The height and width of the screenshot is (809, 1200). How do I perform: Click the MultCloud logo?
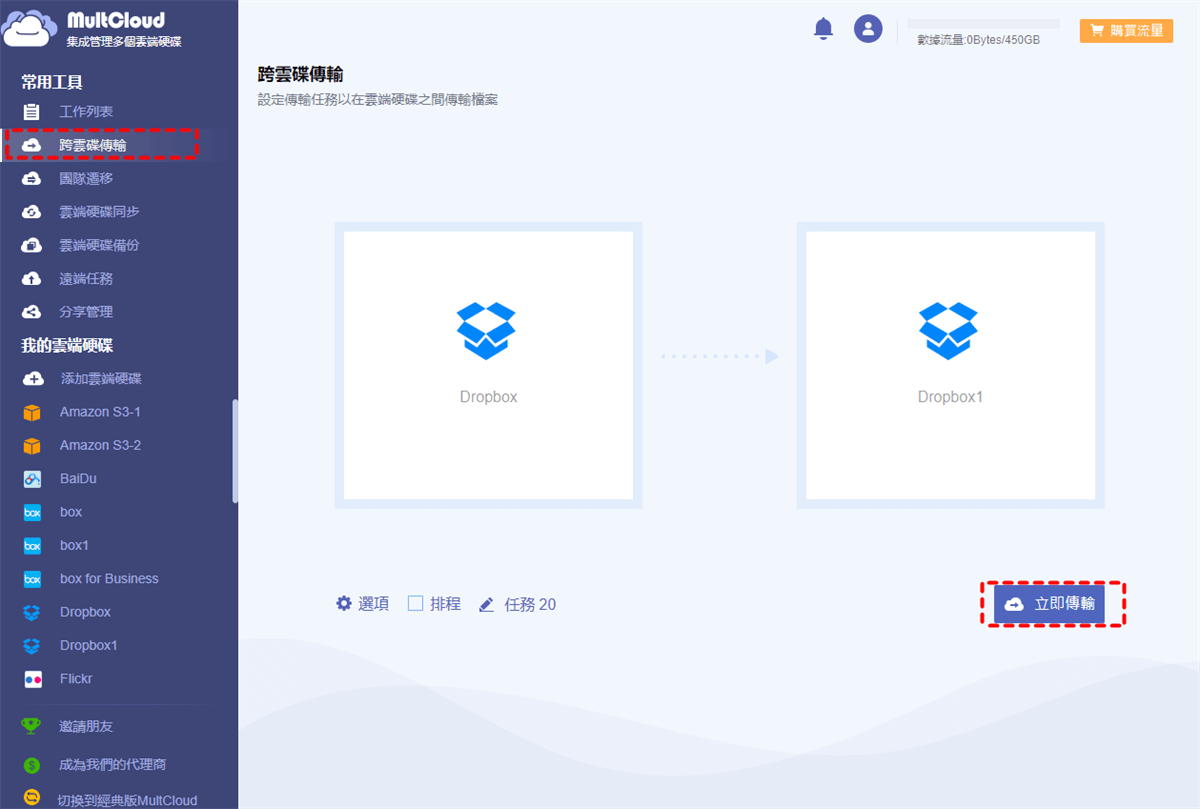pos(93,29)
